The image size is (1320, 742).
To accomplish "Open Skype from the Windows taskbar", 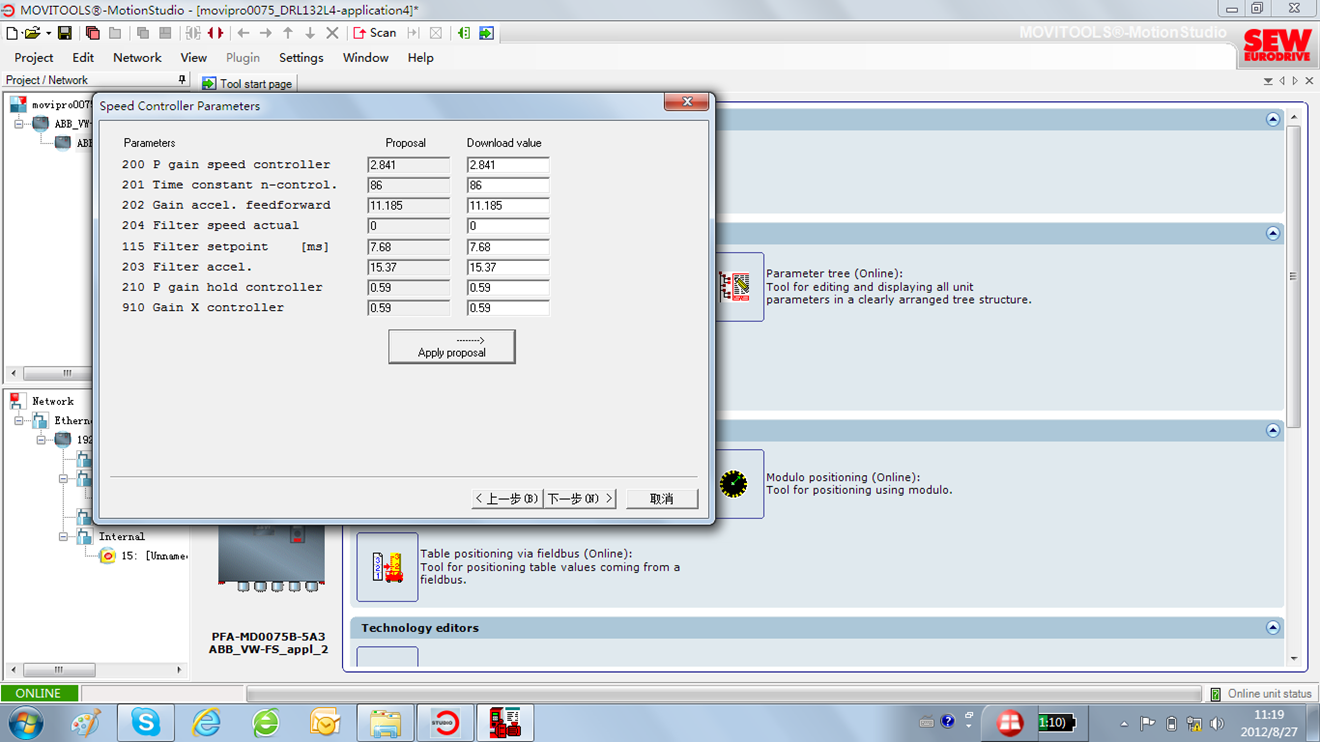I will pos(146,722).
